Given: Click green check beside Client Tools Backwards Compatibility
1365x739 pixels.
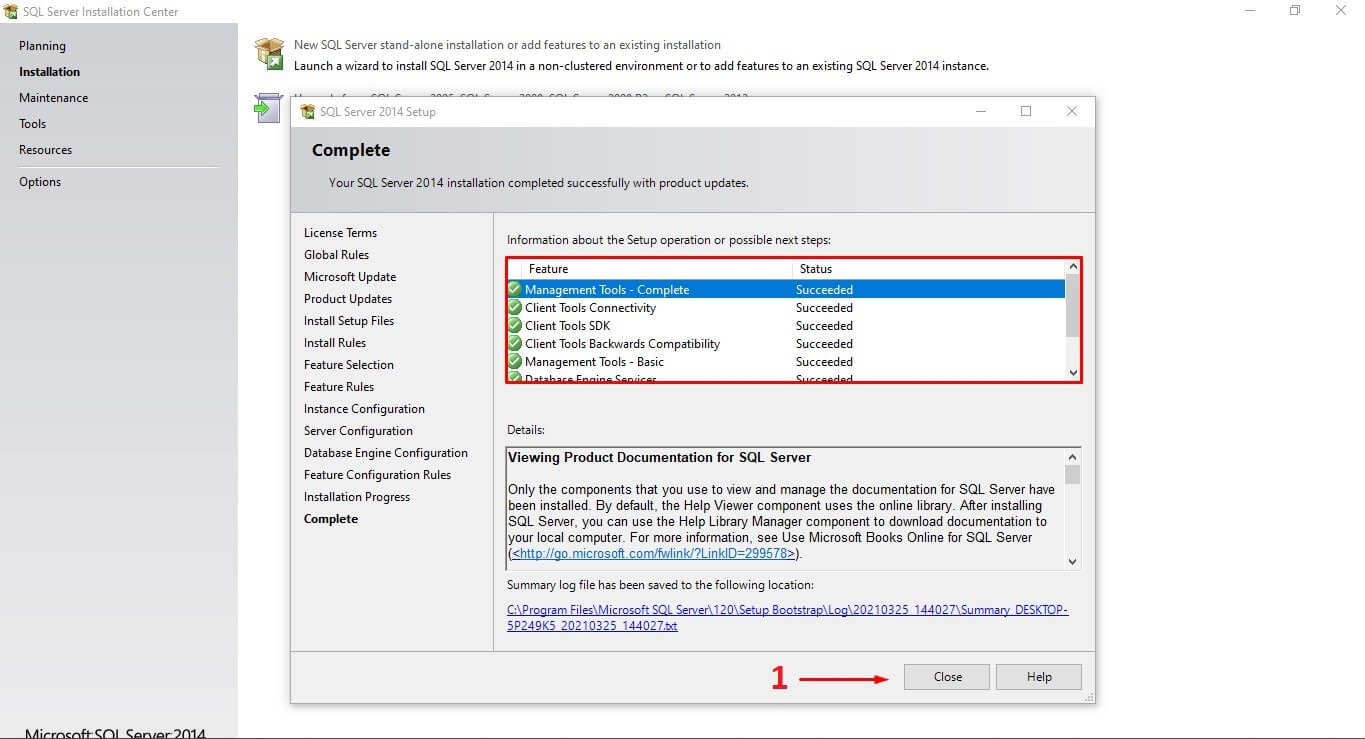Looking at the screenshot, I should coord(515,343).
